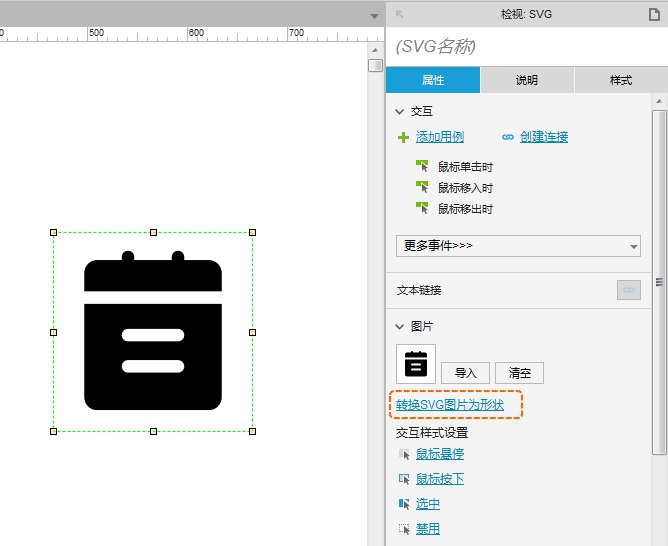Screen dimensions: 668x546
Task: Select the calendar SVG image on canvas
Action: coord(153,332)
